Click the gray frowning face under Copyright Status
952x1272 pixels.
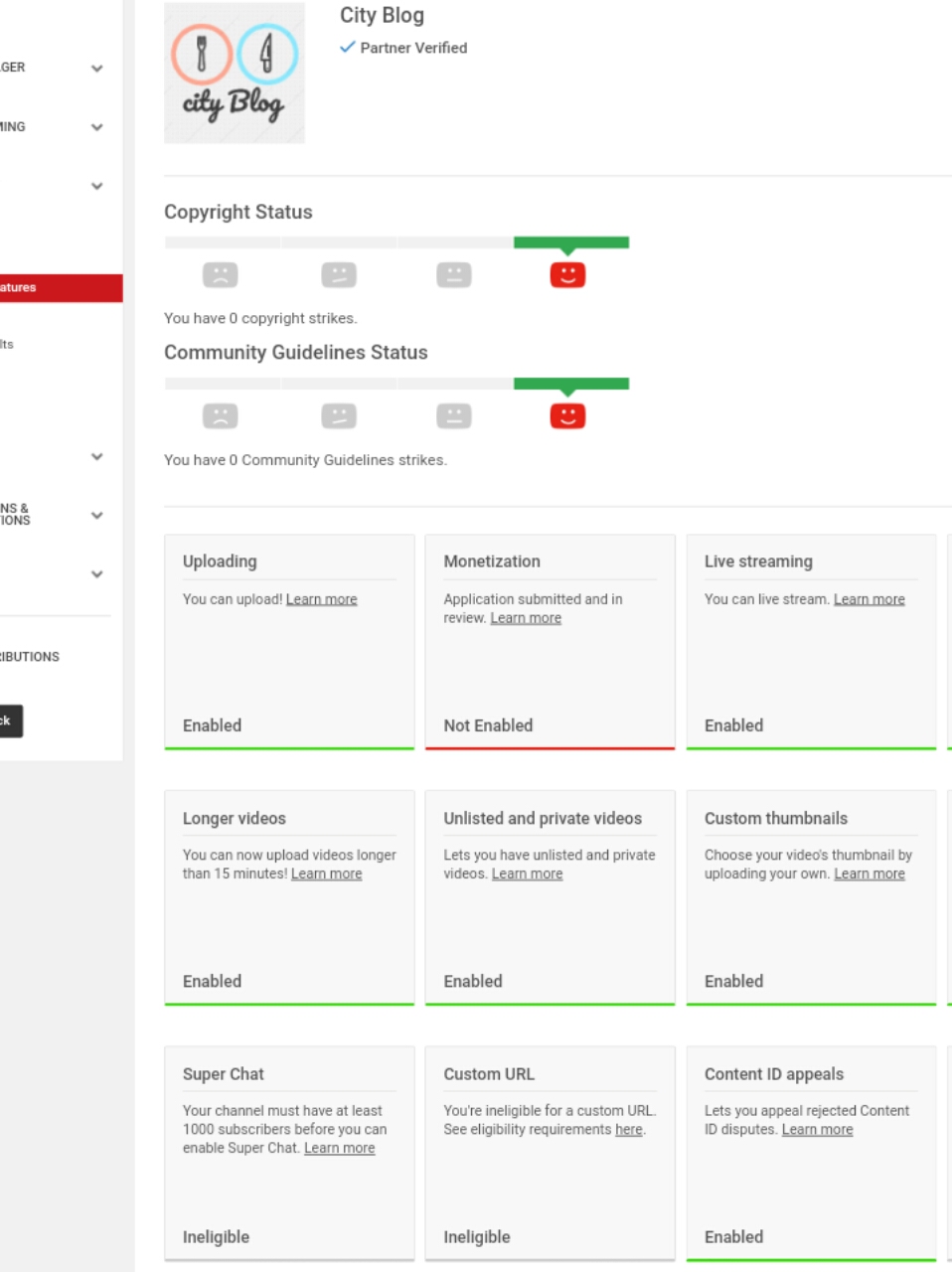click(220, 275)
